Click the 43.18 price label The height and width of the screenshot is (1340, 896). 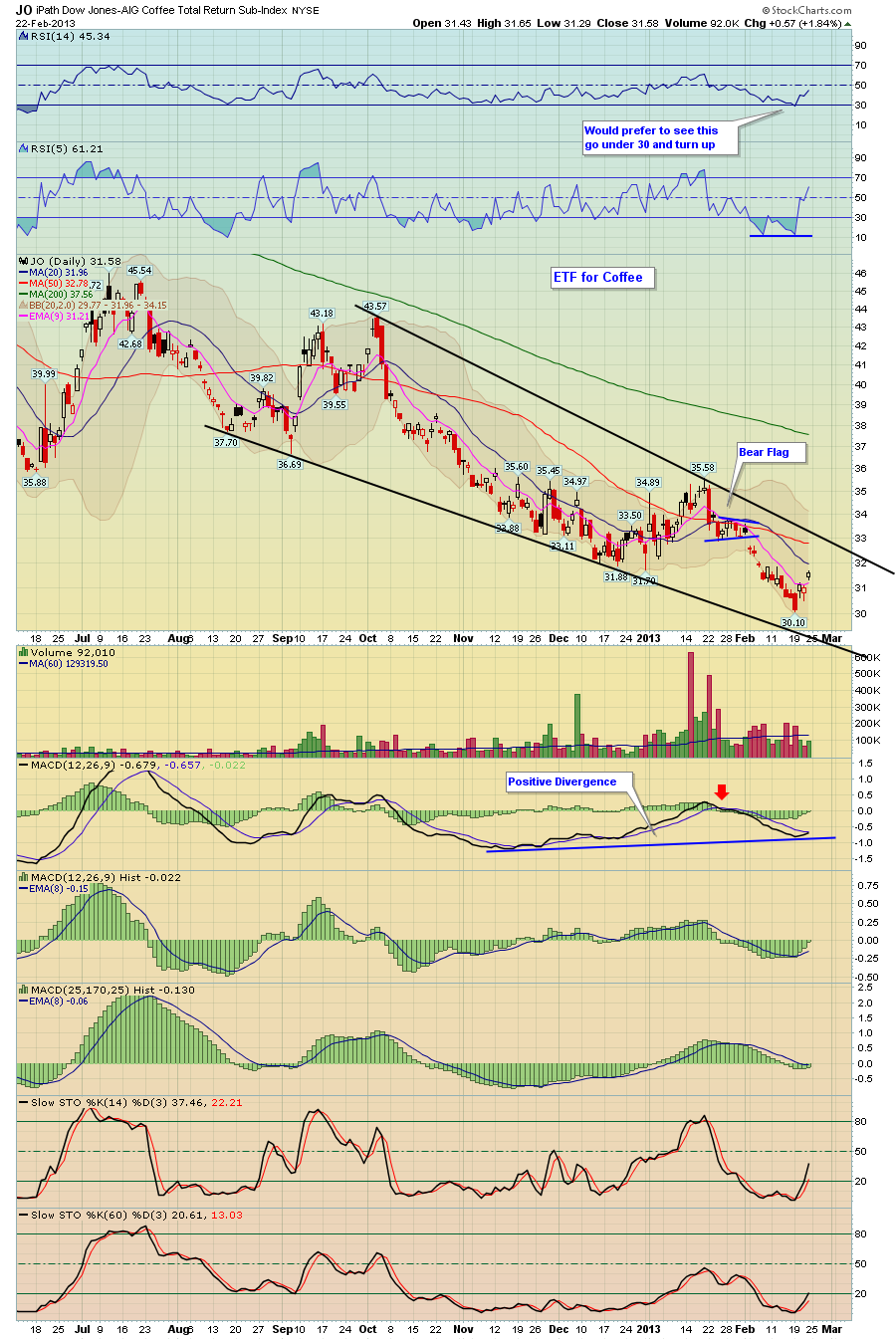(x=321, y=314)
